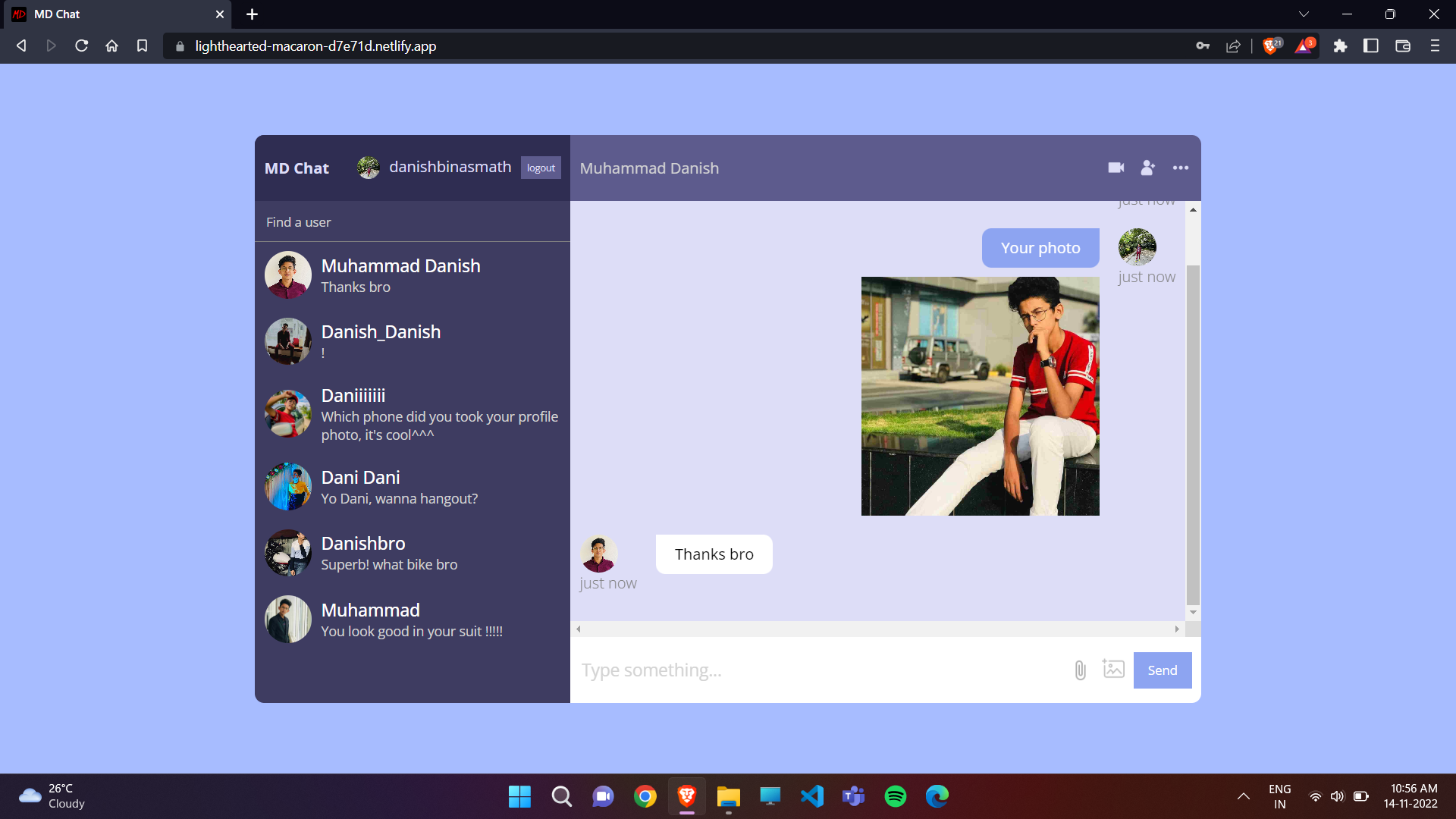
Task: Log out of danishbinasmath account
Action: [x=541, y=168]
